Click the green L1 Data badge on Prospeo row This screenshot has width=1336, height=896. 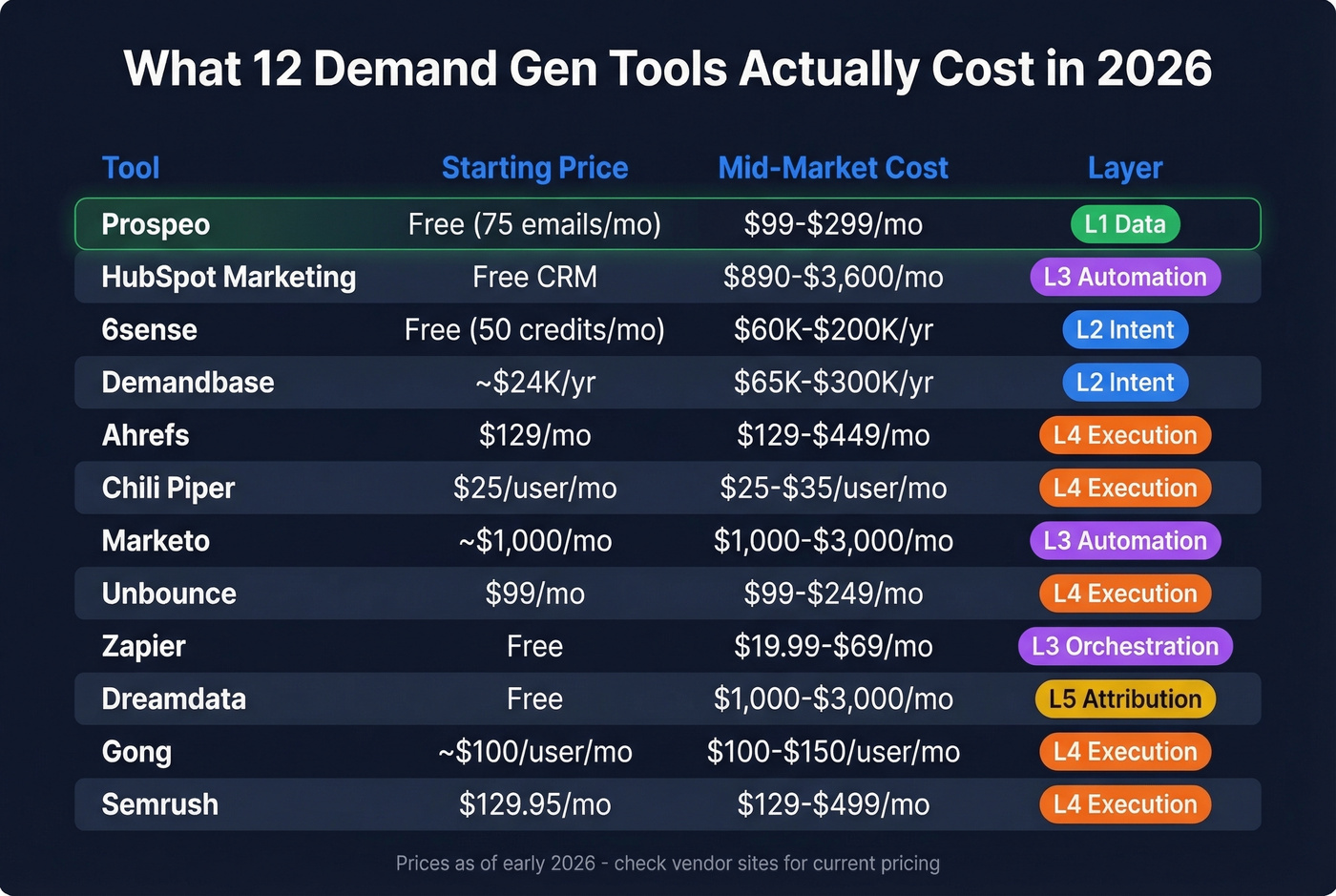tap(1125, 224)
